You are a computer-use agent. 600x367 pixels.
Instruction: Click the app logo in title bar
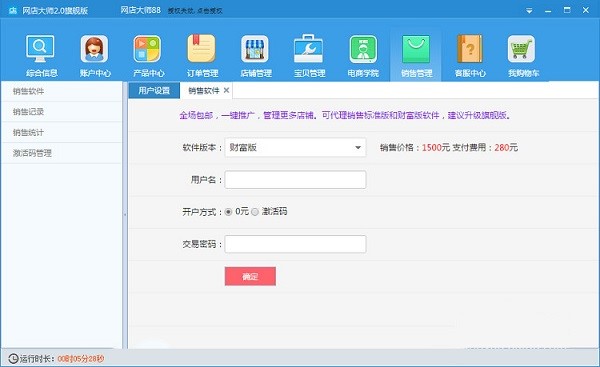tap(13, 10)
